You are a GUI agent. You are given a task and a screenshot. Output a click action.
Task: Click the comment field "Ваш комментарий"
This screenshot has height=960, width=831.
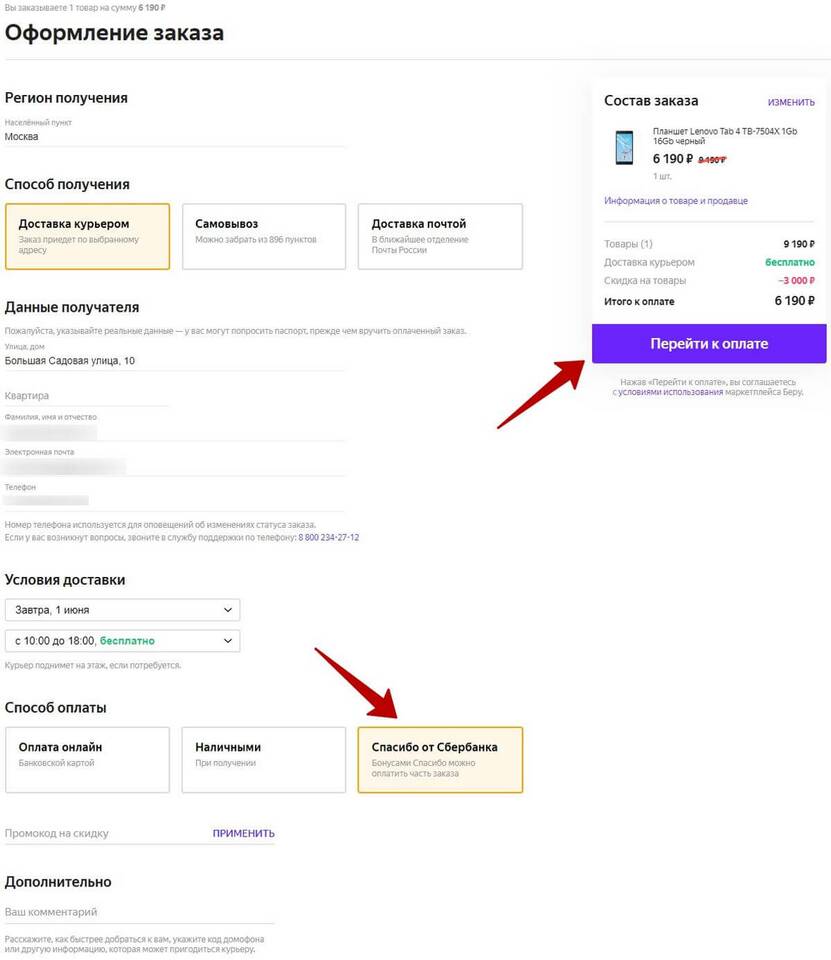point(139,912)
